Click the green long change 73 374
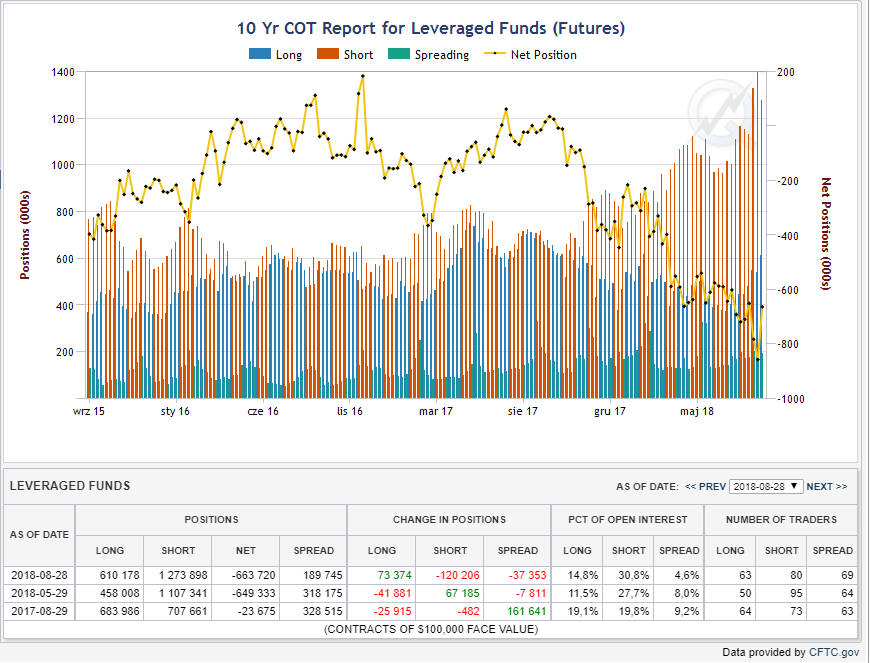Screen dimensions: 870x663 (x=394, y=575)
